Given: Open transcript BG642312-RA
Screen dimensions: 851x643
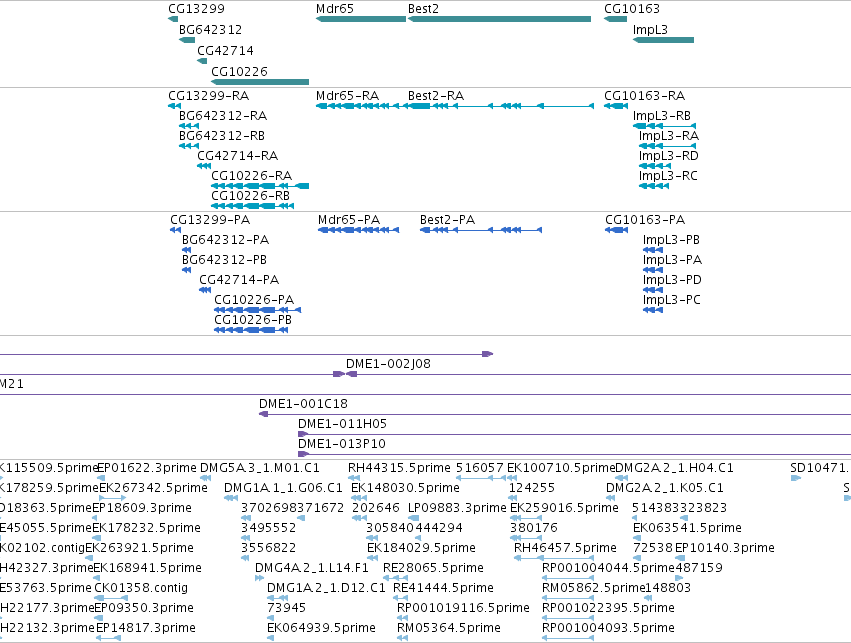Looking at the screenshot, I should (x=223, y=116).
